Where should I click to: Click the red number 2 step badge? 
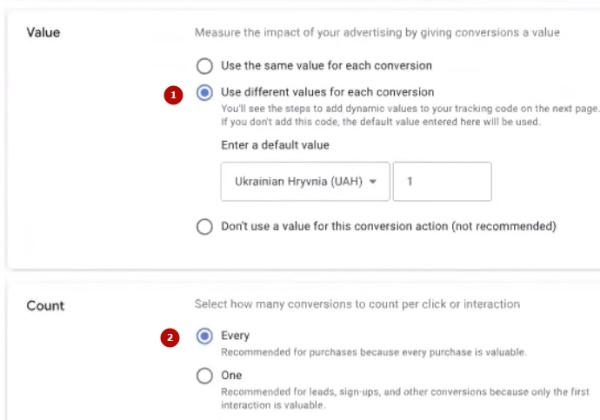point(174,337)
